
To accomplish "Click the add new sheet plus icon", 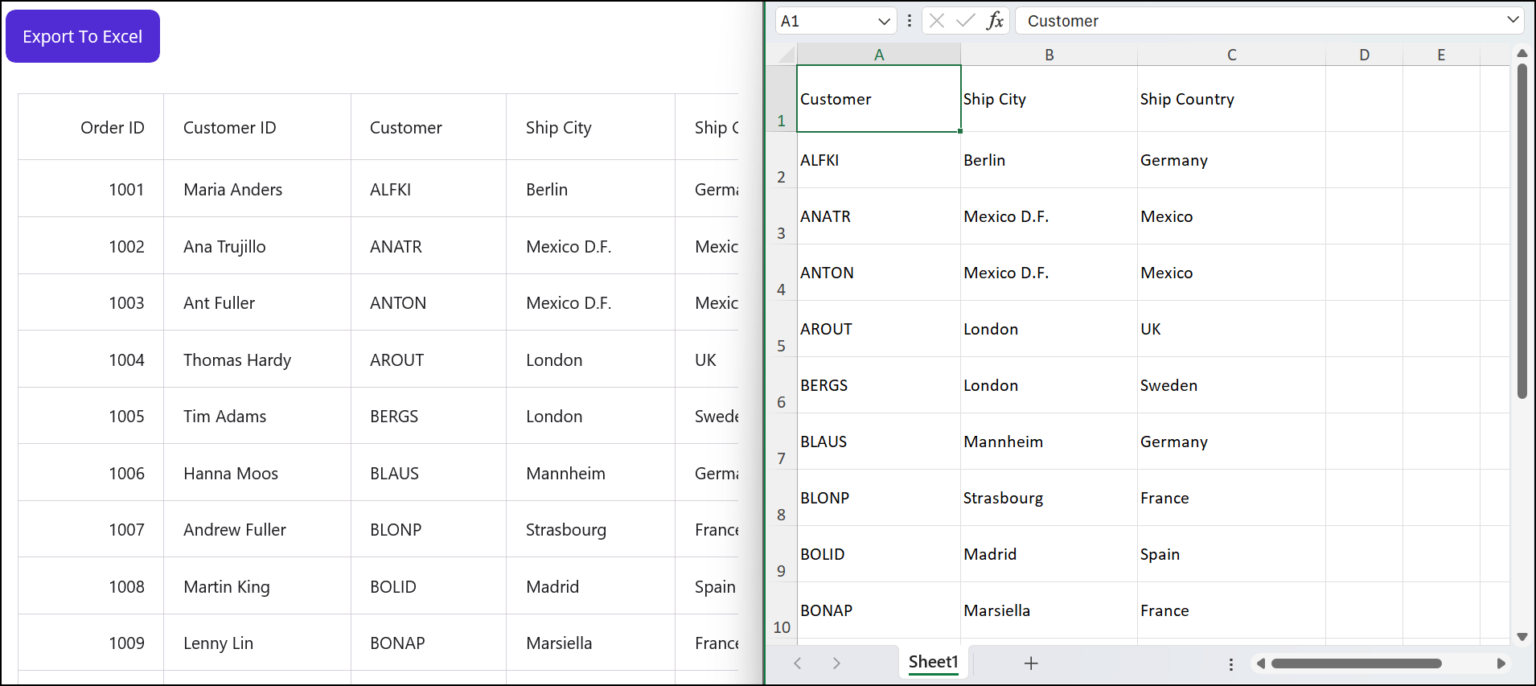I will [1030, 662].
